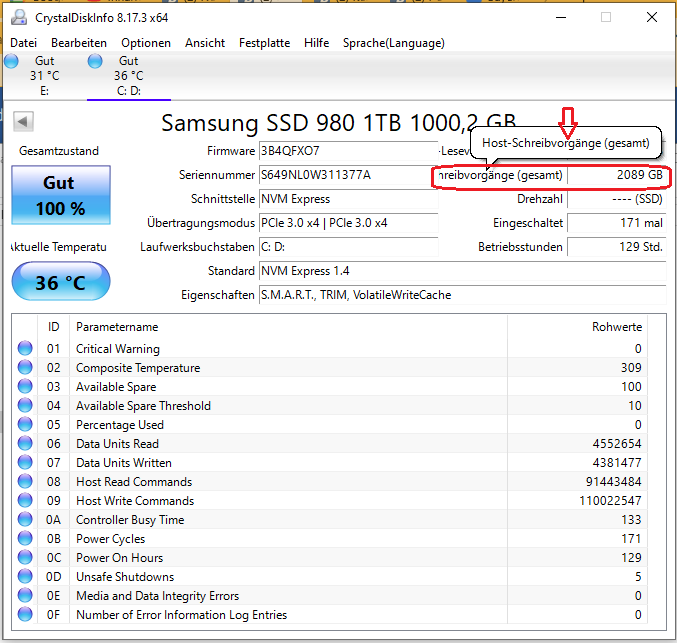
Task: Click the Eigenschaften field with S.M.A.R.T., TRIM
Action: tap(462, 295)
